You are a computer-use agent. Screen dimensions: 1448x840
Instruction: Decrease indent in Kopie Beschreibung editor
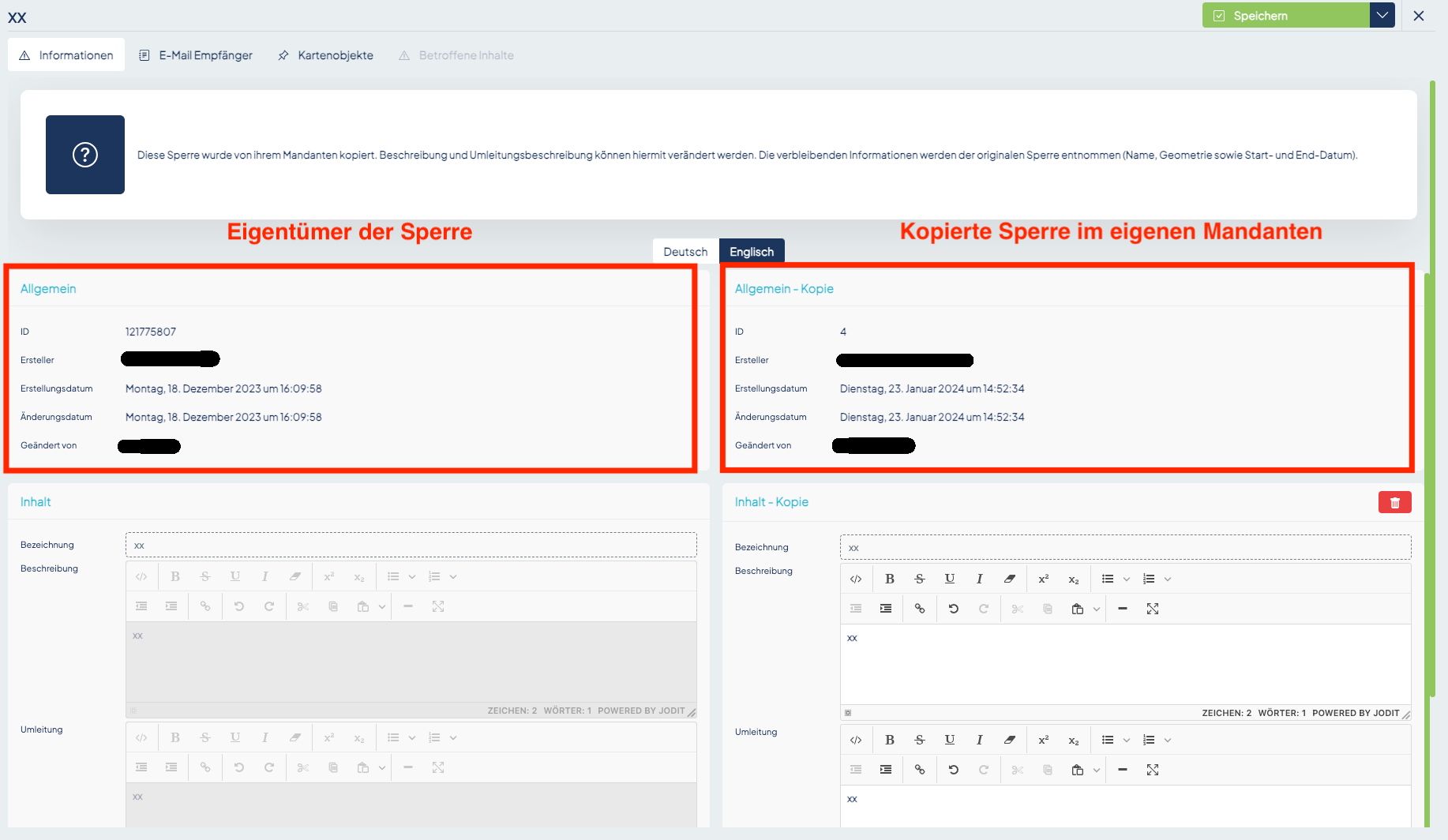(856, 609)
